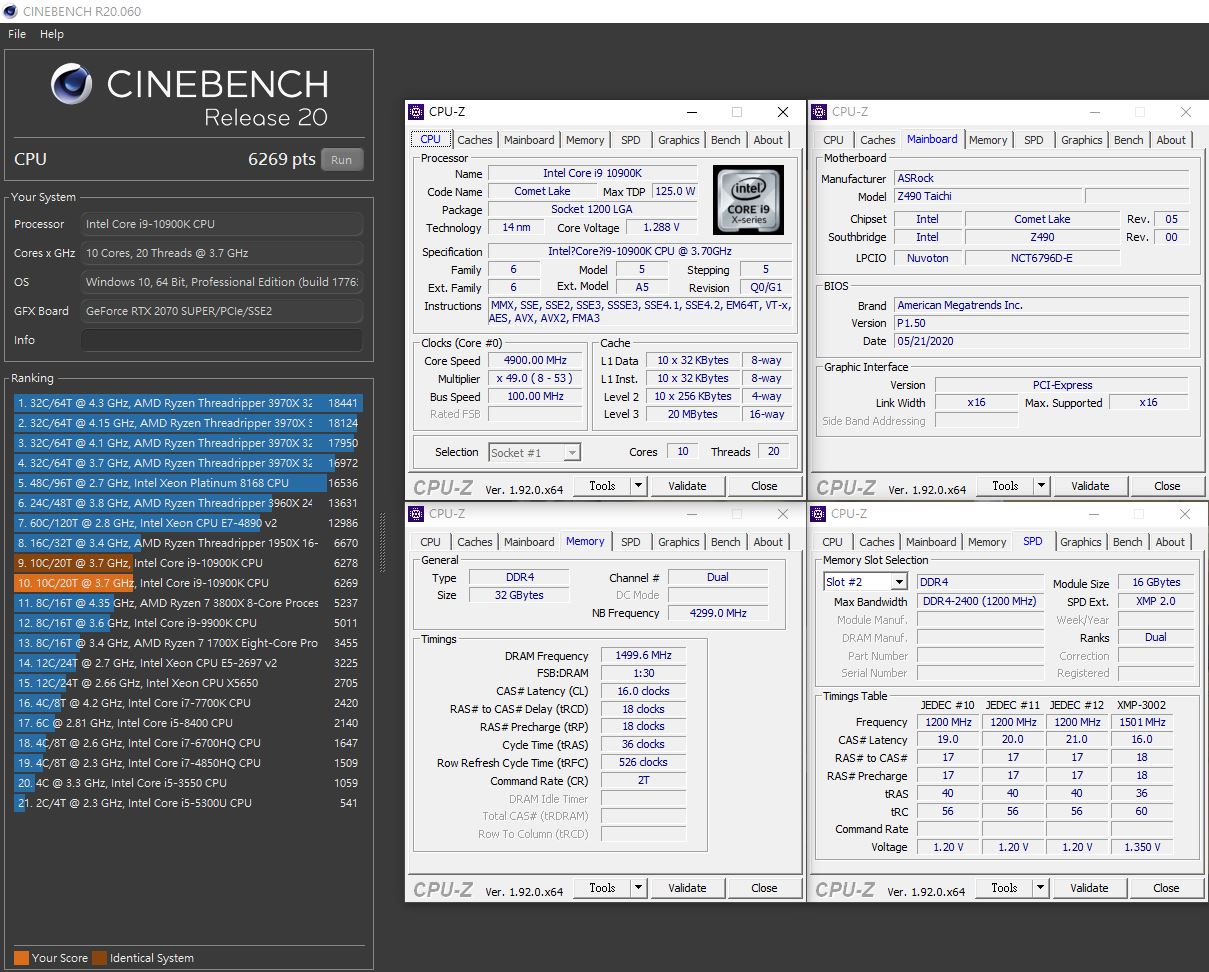Screen dimensions: 1209x972
Task: Click the Cinebench sphere logo
Action: 72,84
